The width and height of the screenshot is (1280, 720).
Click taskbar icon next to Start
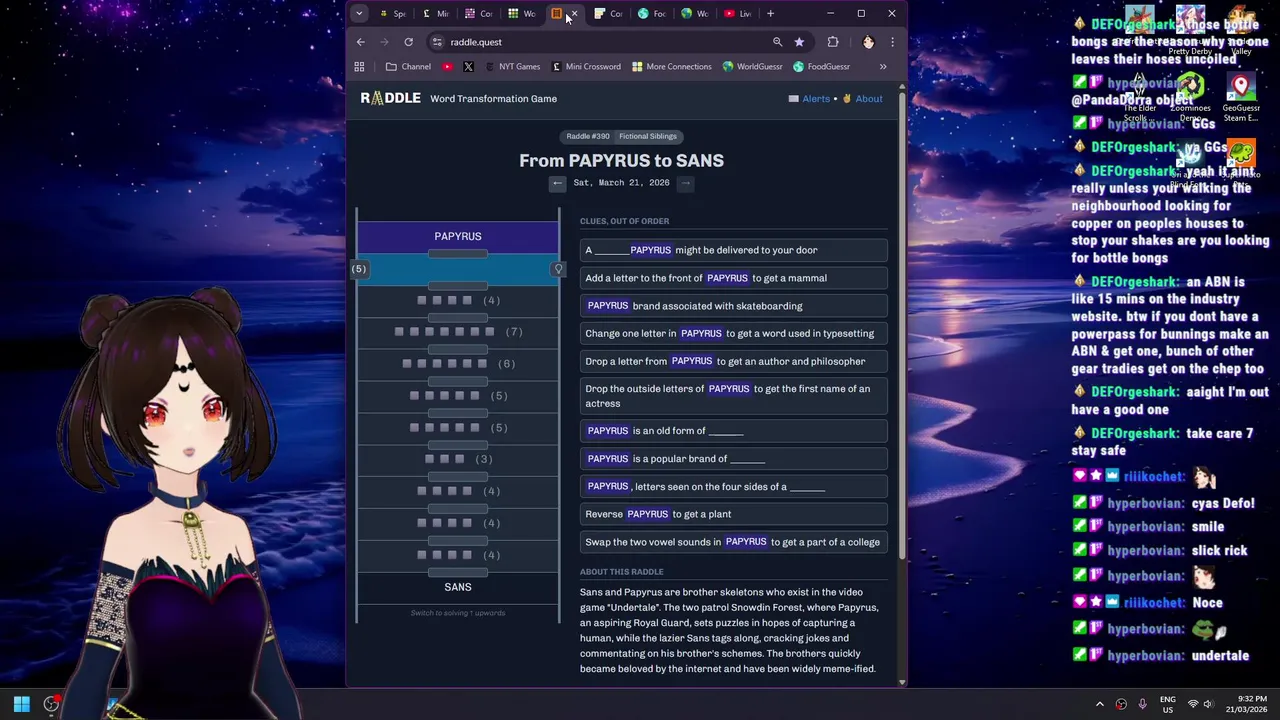pos(51,704)
